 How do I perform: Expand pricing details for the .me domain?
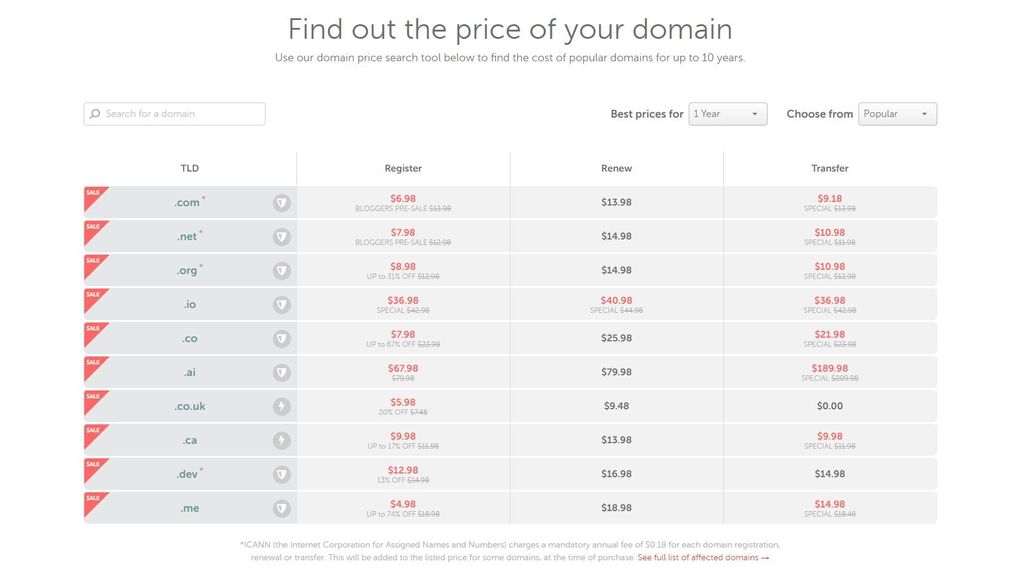click(x=281, y=508)
